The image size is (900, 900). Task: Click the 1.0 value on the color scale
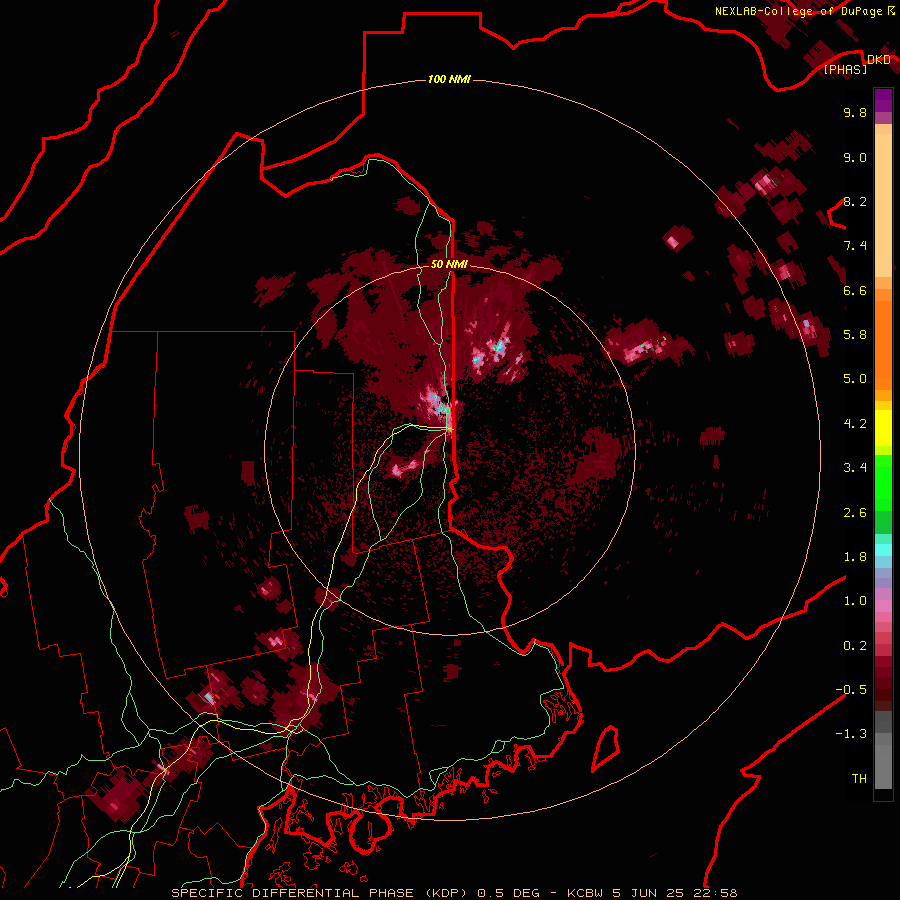tap(855, 601)
